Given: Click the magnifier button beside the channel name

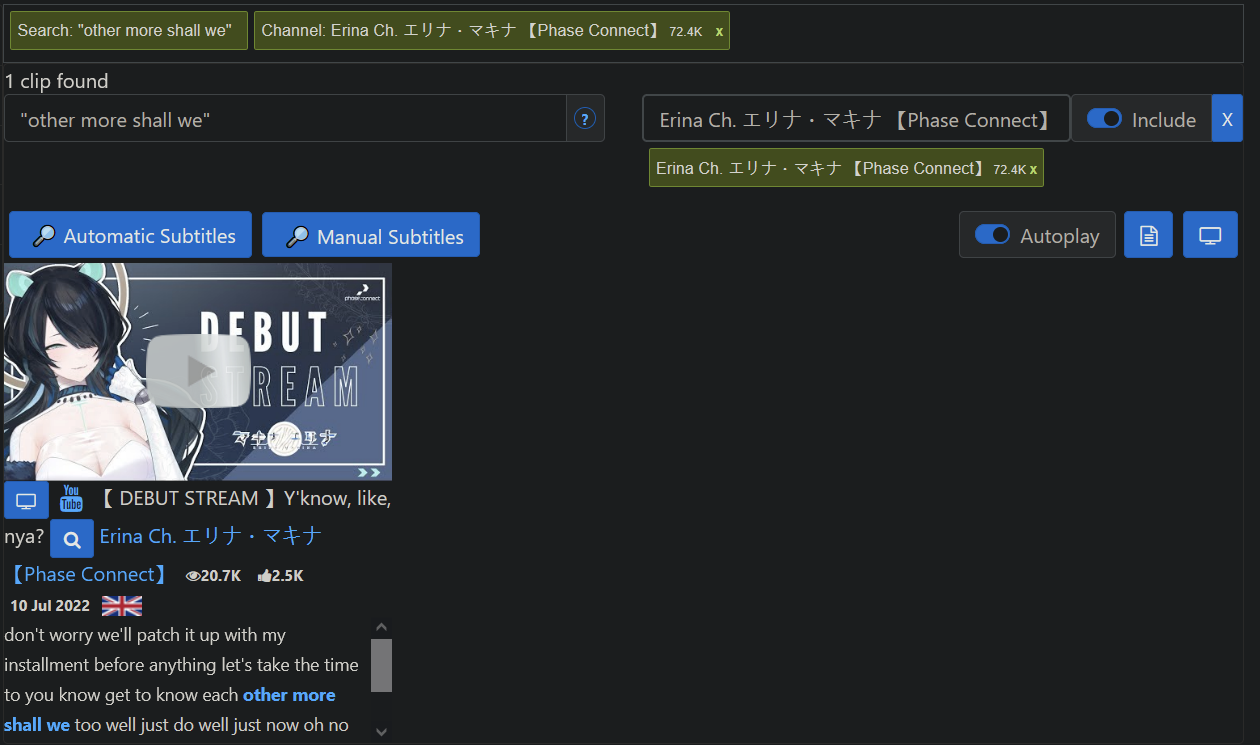Looking at the screenshot, I should pos(72,539).
